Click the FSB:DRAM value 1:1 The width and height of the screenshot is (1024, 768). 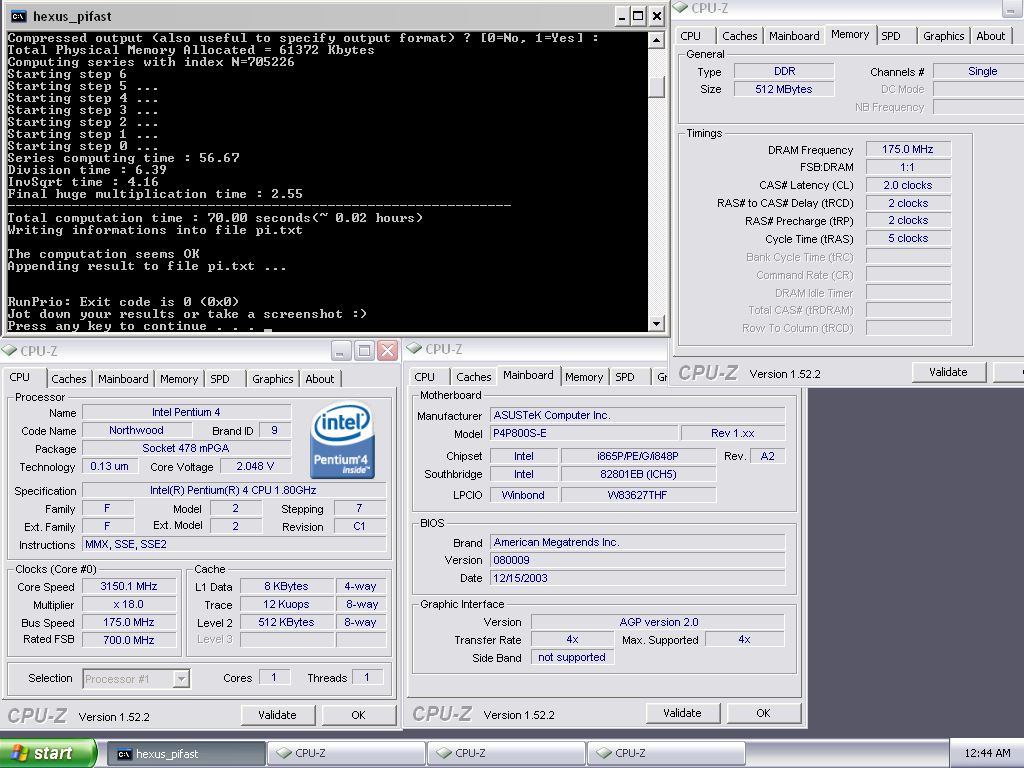[908, 167]
